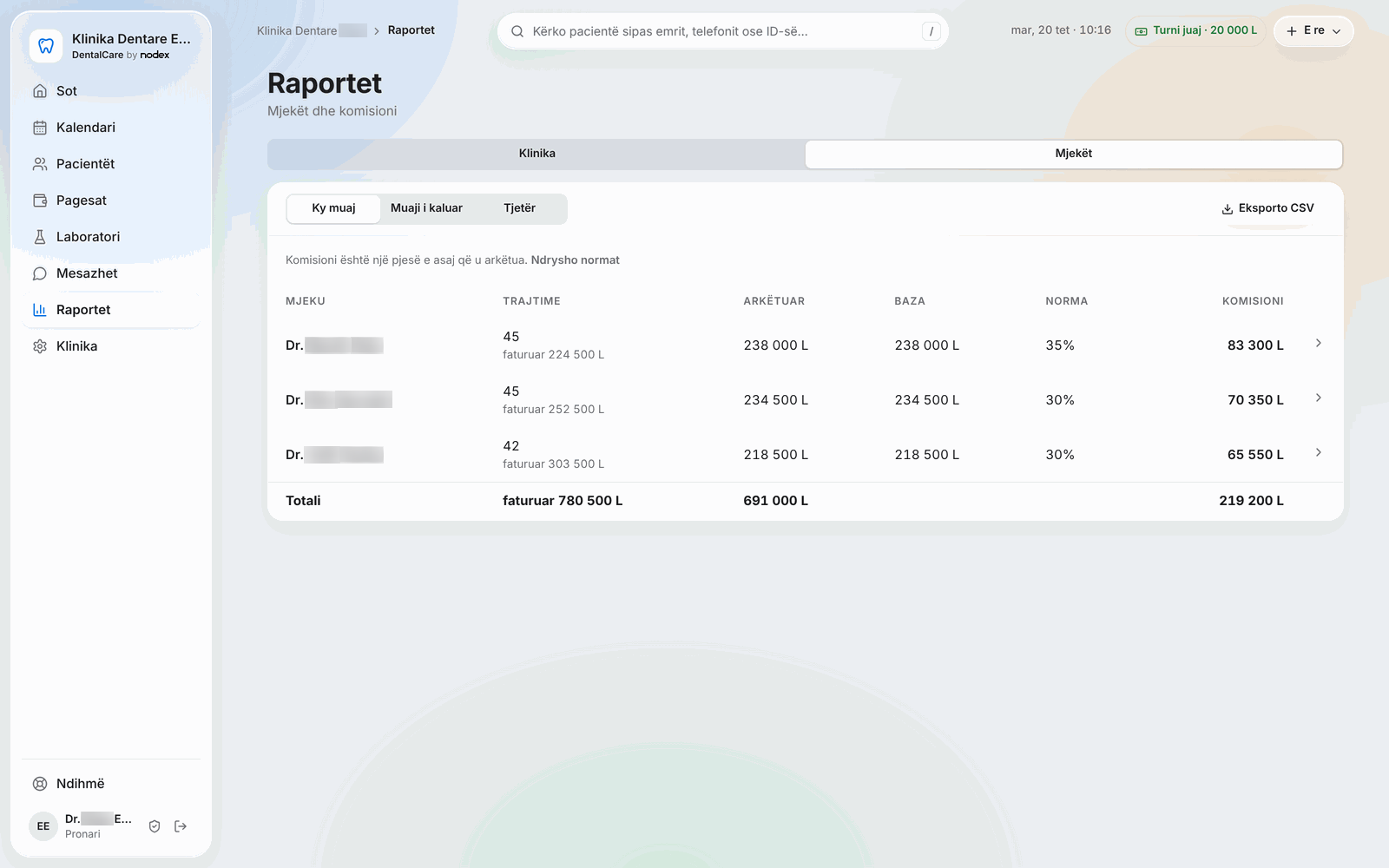
Task: Click the ARKËTUAR column header
Action: click(774, 301)
